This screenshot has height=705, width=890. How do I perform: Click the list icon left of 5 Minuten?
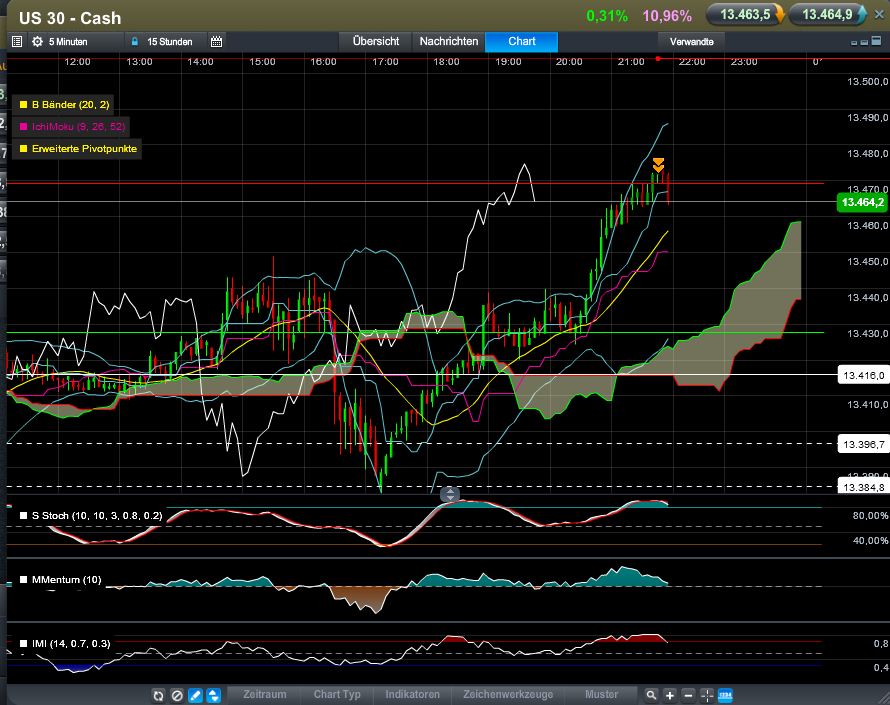[16, 42]
